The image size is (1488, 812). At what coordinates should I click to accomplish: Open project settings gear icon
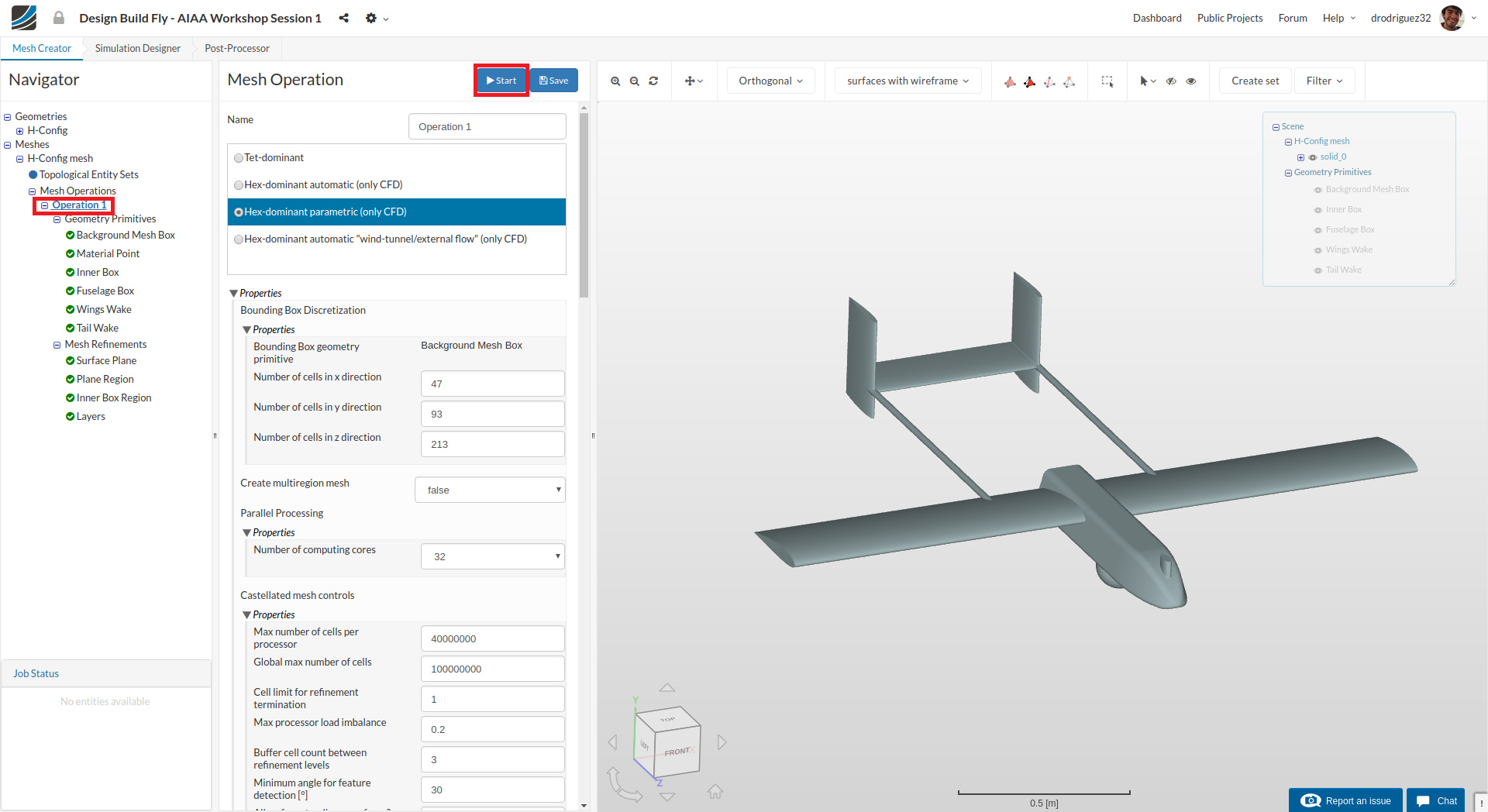pyautogui.click(x=371, y=18)
